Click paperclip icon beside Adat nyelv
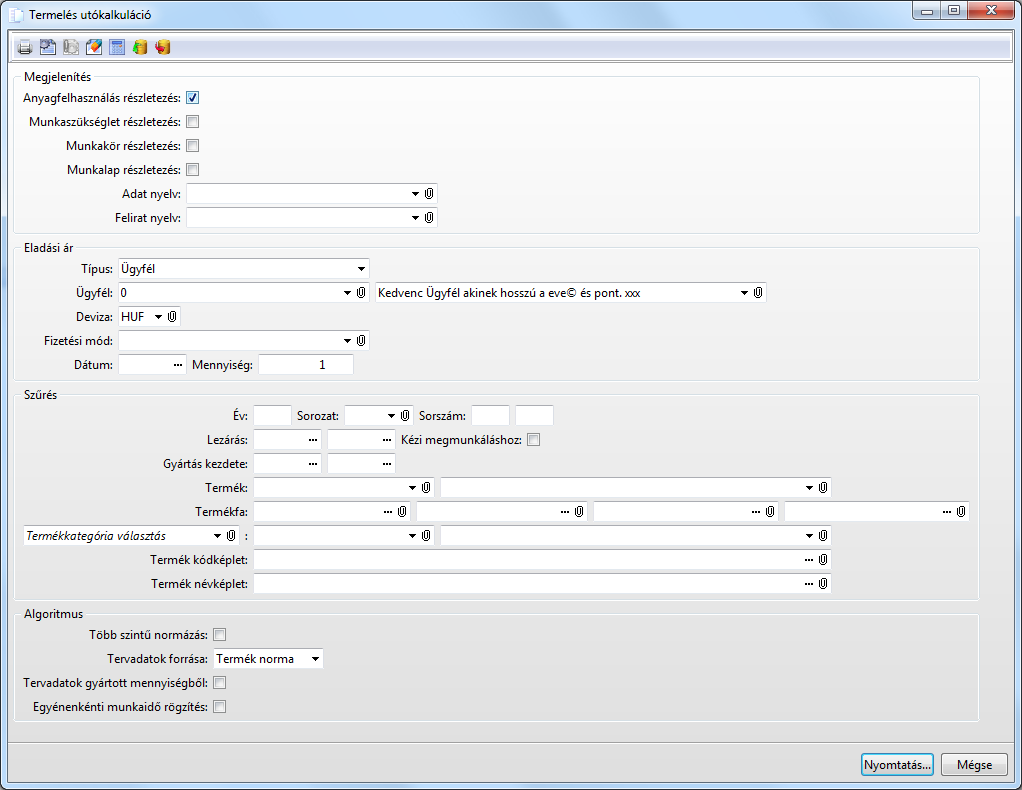The image size is (1022, 790). coord(429,194)
